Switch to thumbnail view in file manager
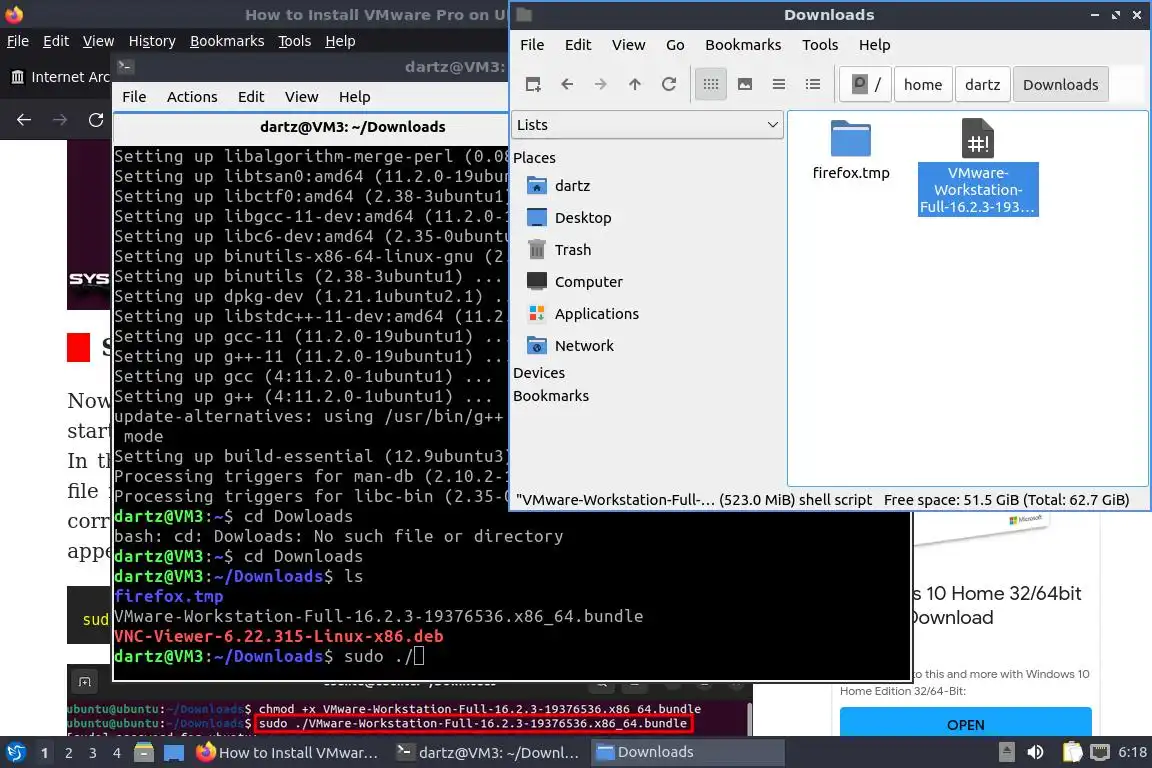This screenshot has width=1152, height=768. point(745,85)
